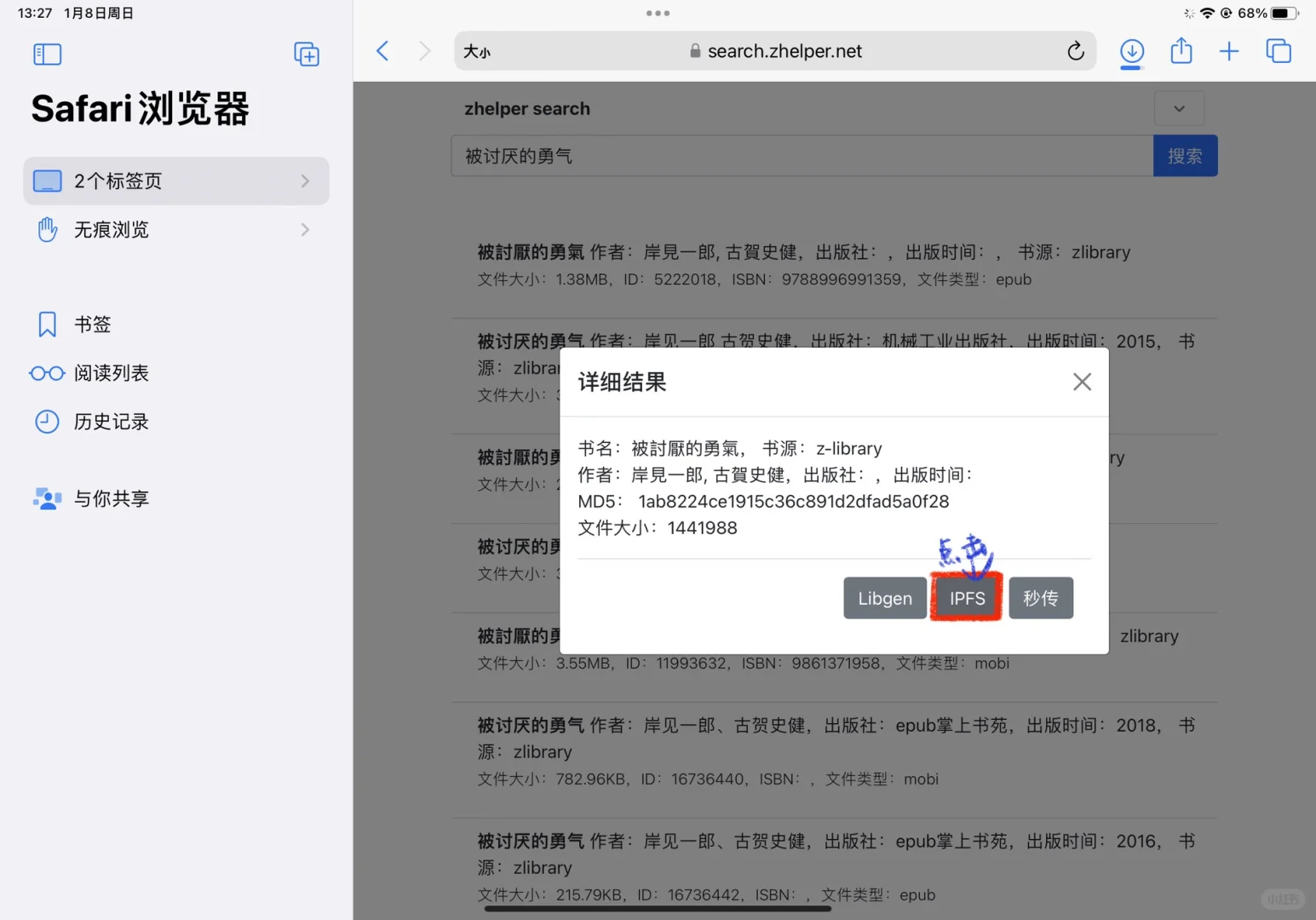Image resolution: width=1316 pixels, height=920 pixels.
Task: Go back to previous page
Action: [382, 51]
